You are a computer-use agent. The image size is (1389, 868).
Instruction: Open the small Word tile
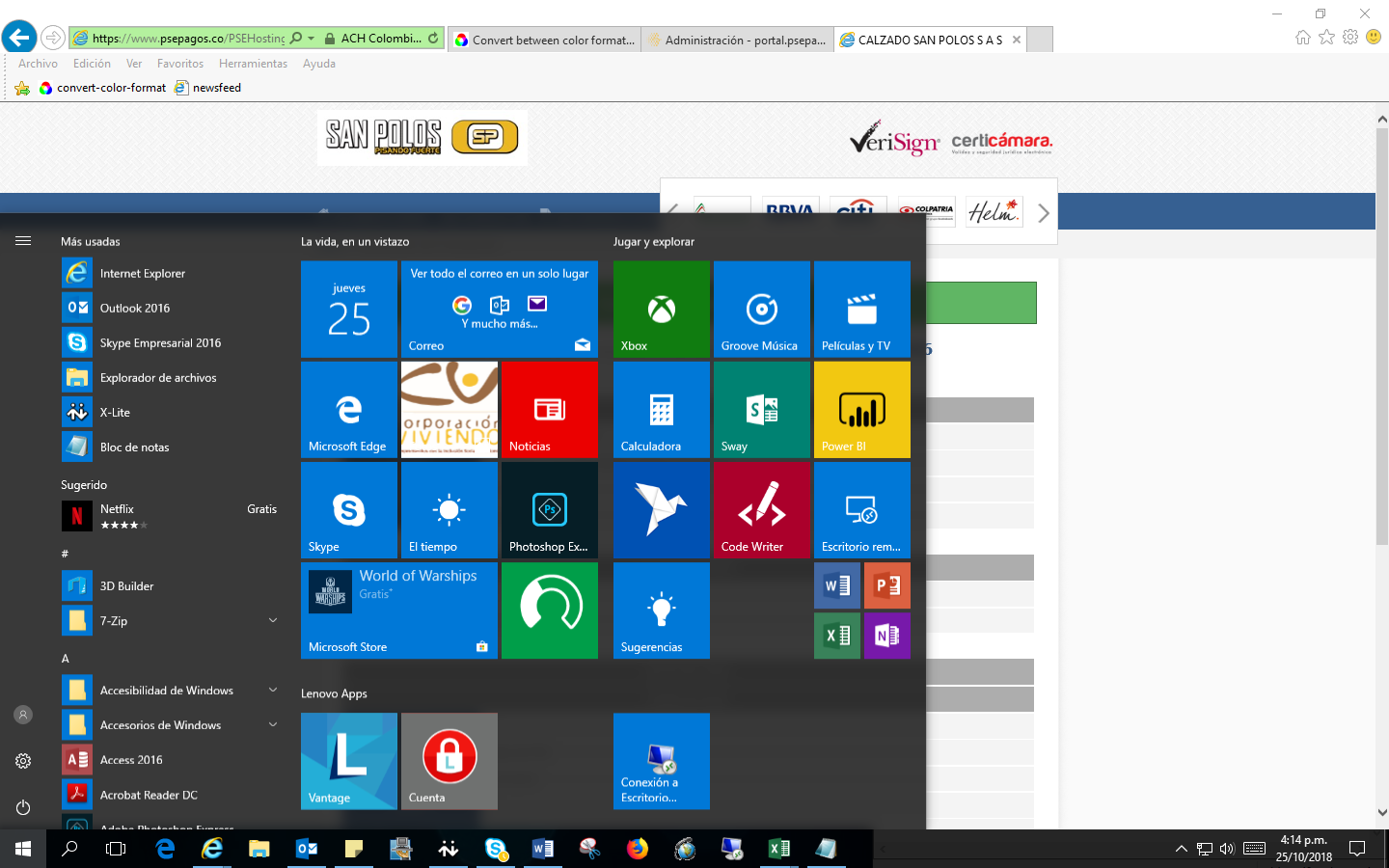(x=837, y=585)
